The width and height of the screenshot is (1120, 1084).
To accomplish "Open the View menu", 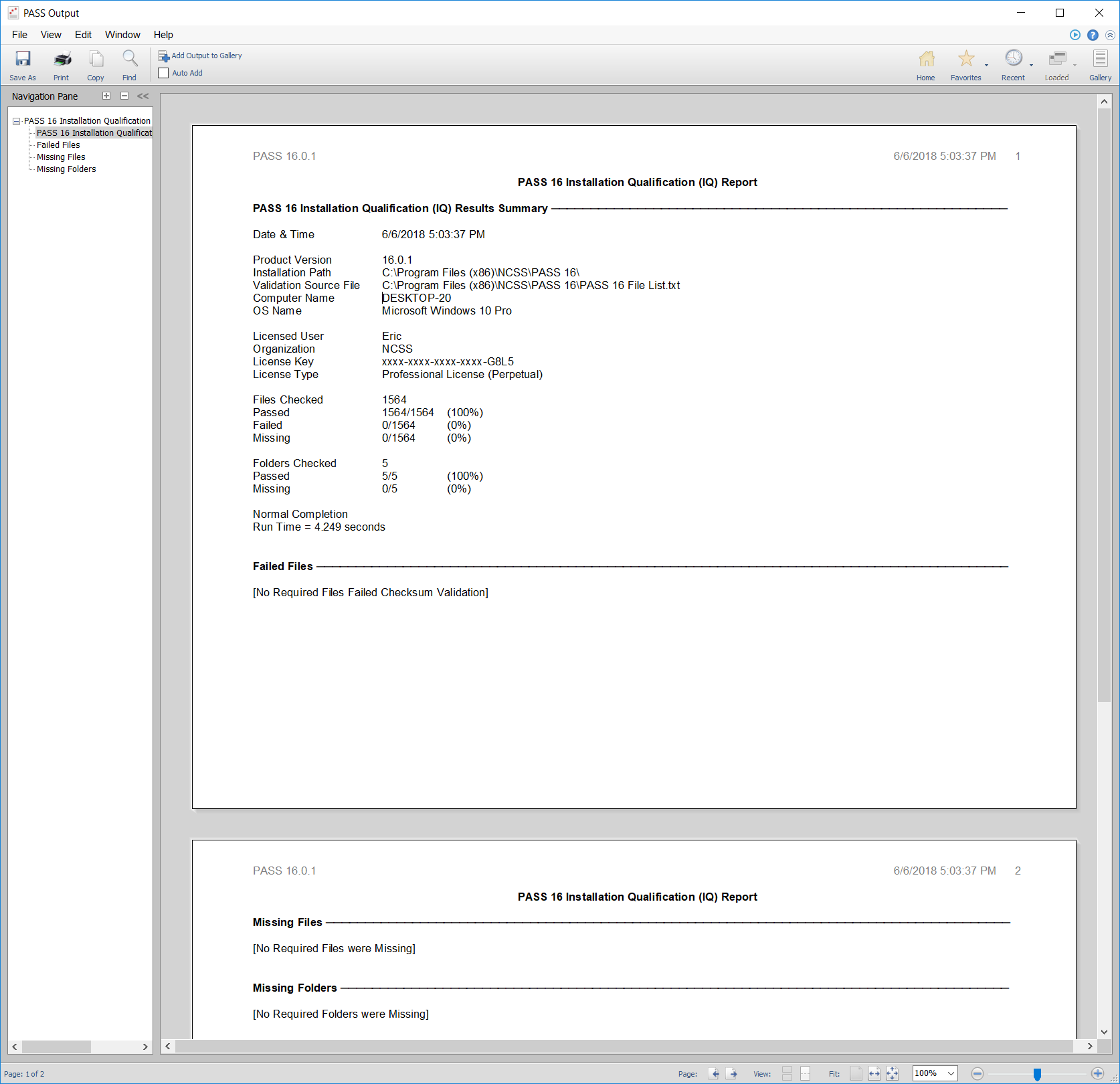I will tap(51, 35).
